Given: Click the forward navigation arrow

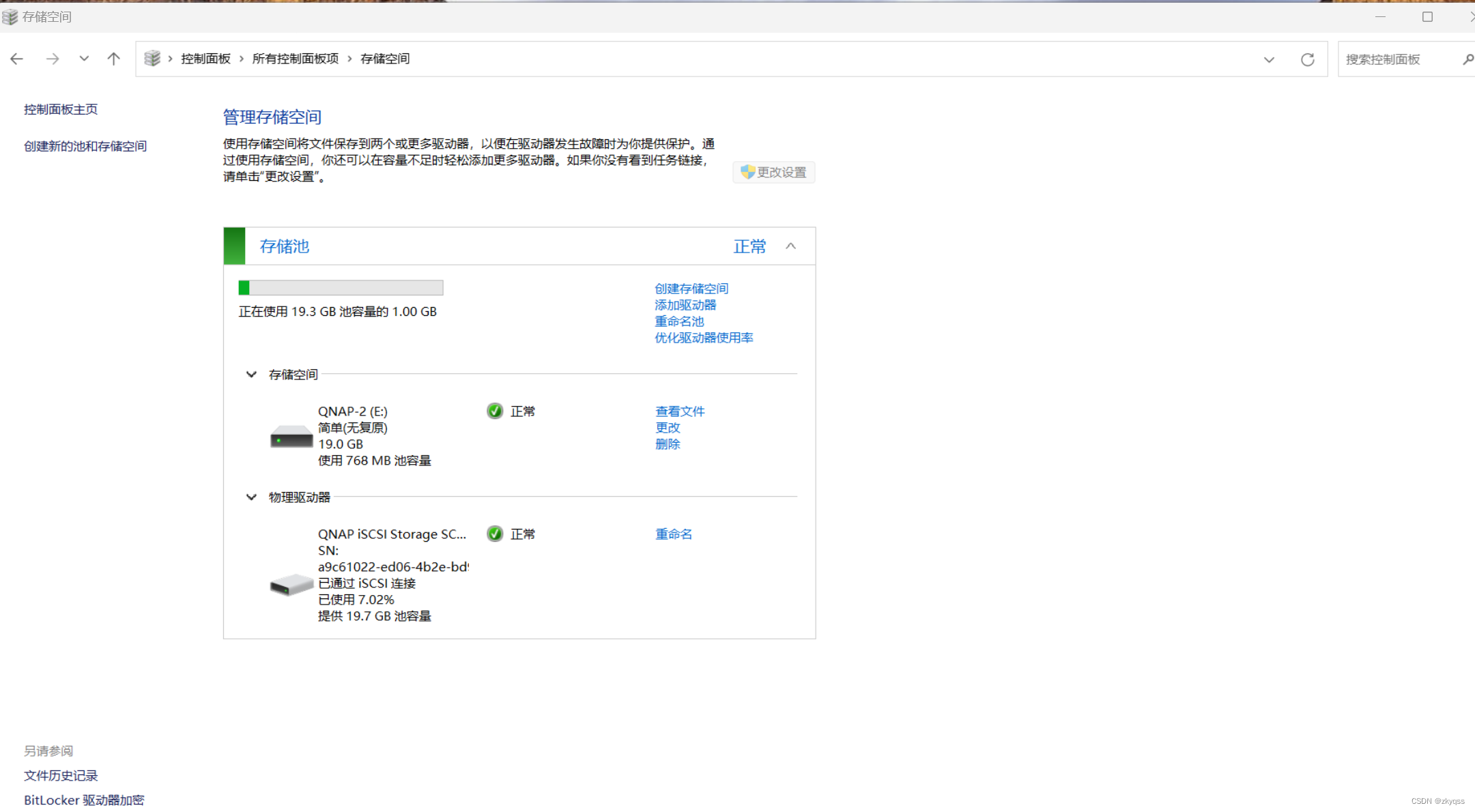Looking at the screenshot, I should 53,59.
